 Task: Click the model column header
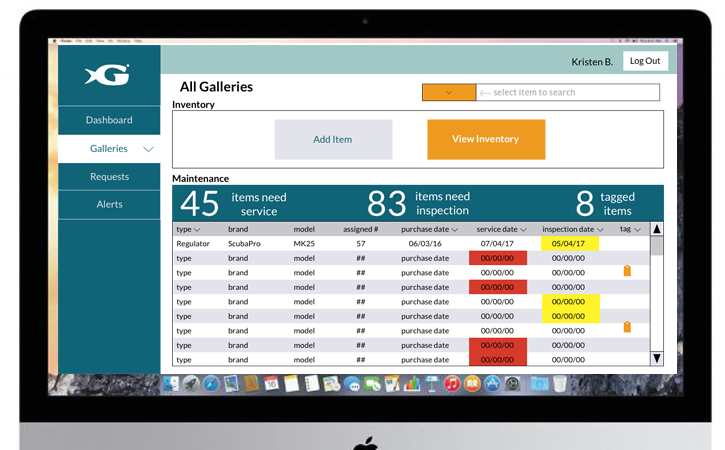coord(304,229)
